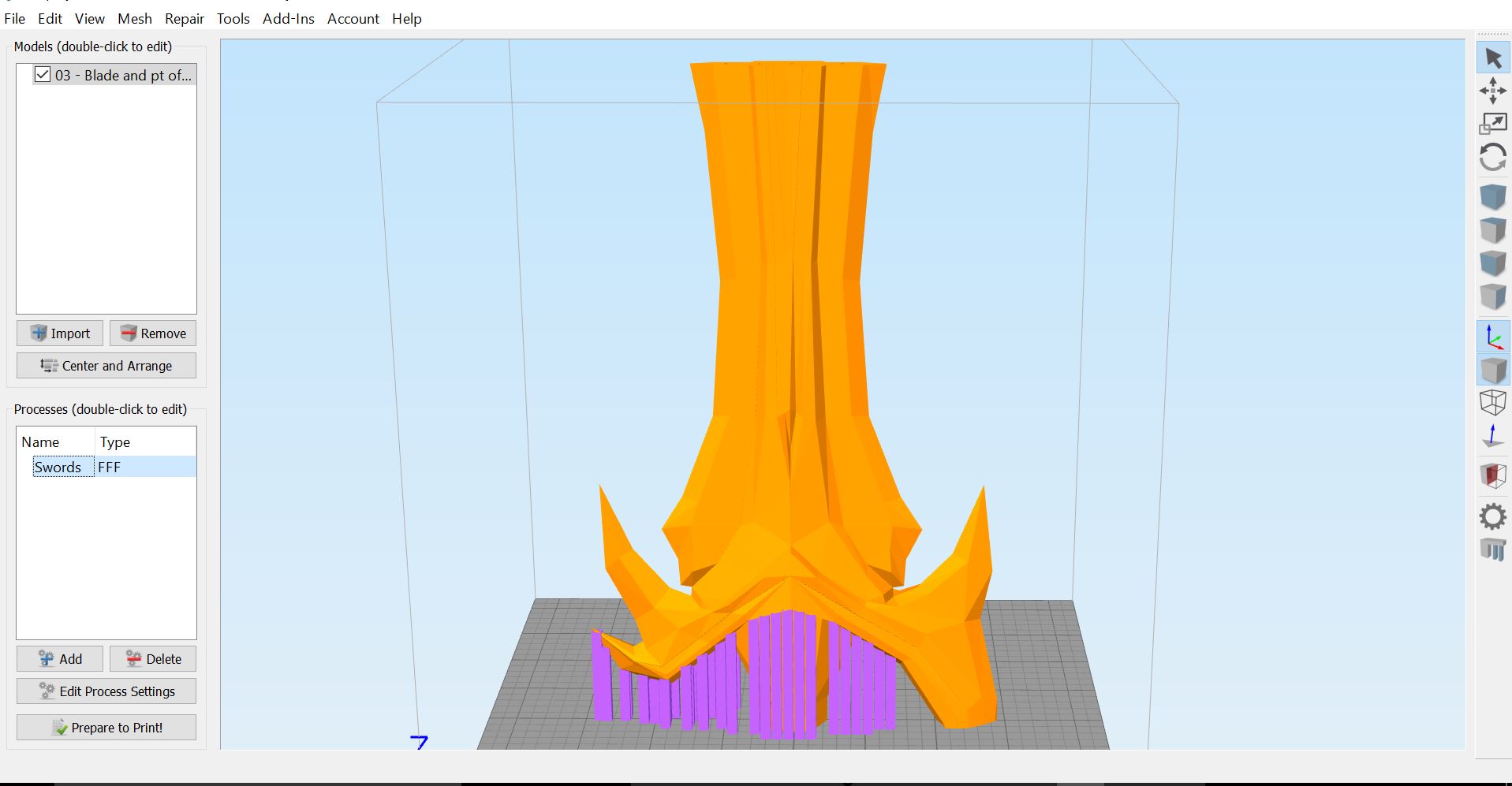This screenshot has height=786, width=1512.
Task: Select the scale view tool
Action: coord(1493,124)
